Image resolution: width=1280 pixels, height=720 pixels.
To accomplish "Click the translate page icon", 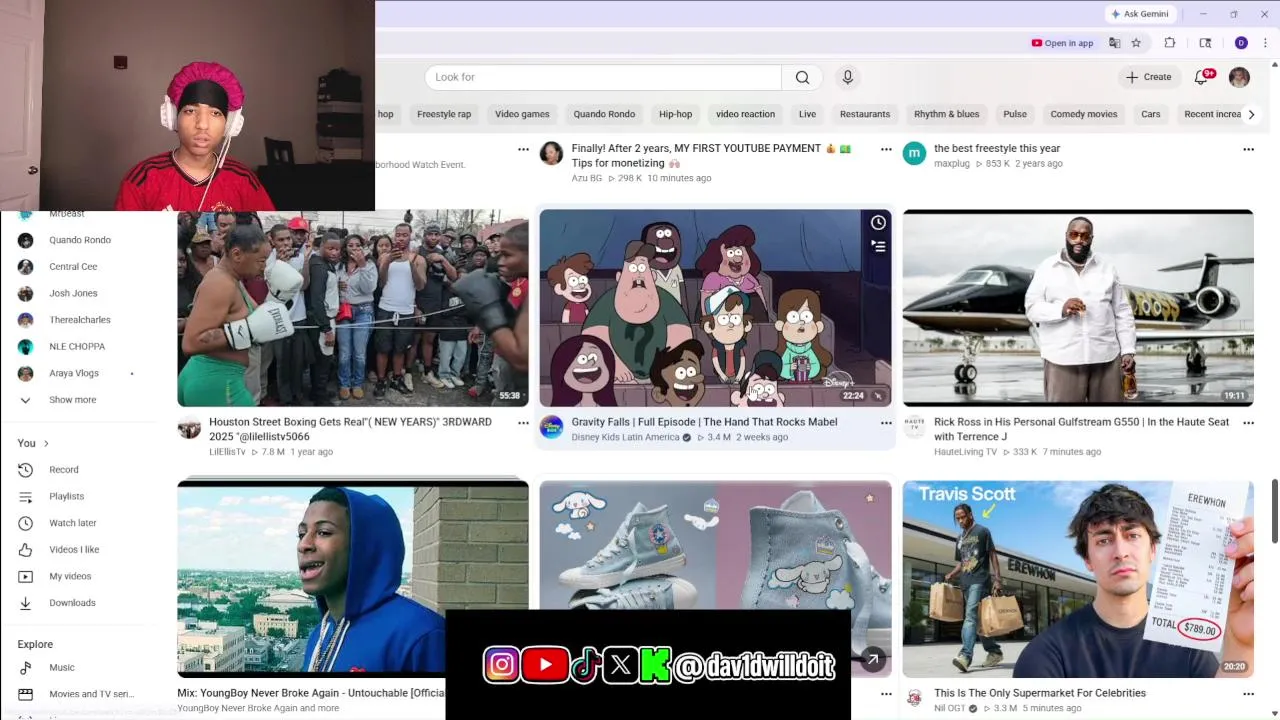I will tap(1114, 43).
